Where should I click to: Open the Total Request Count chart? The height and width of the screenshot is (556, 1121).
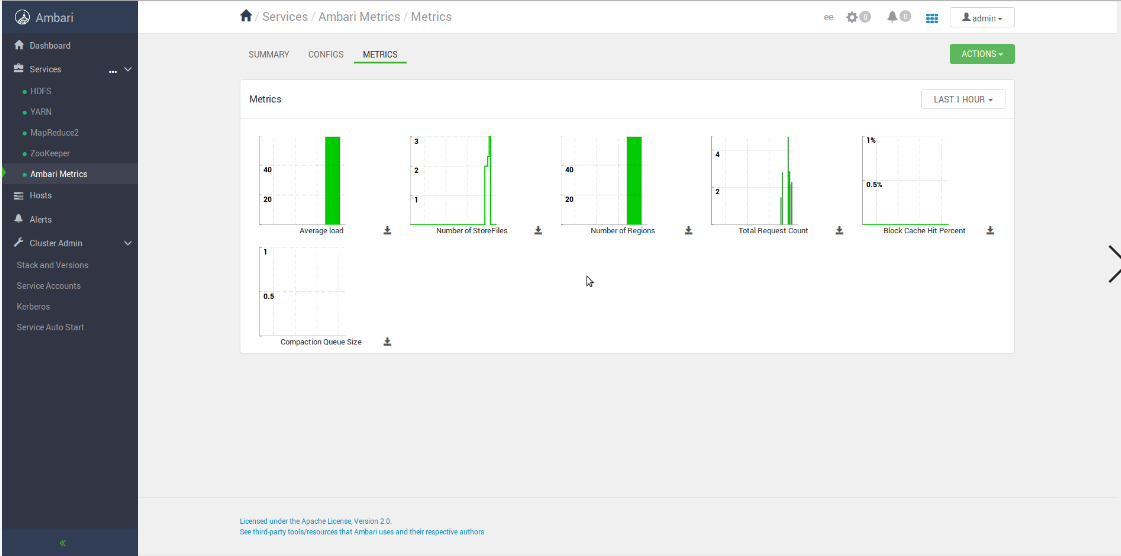pyautogui.click(x=754, y=180)
